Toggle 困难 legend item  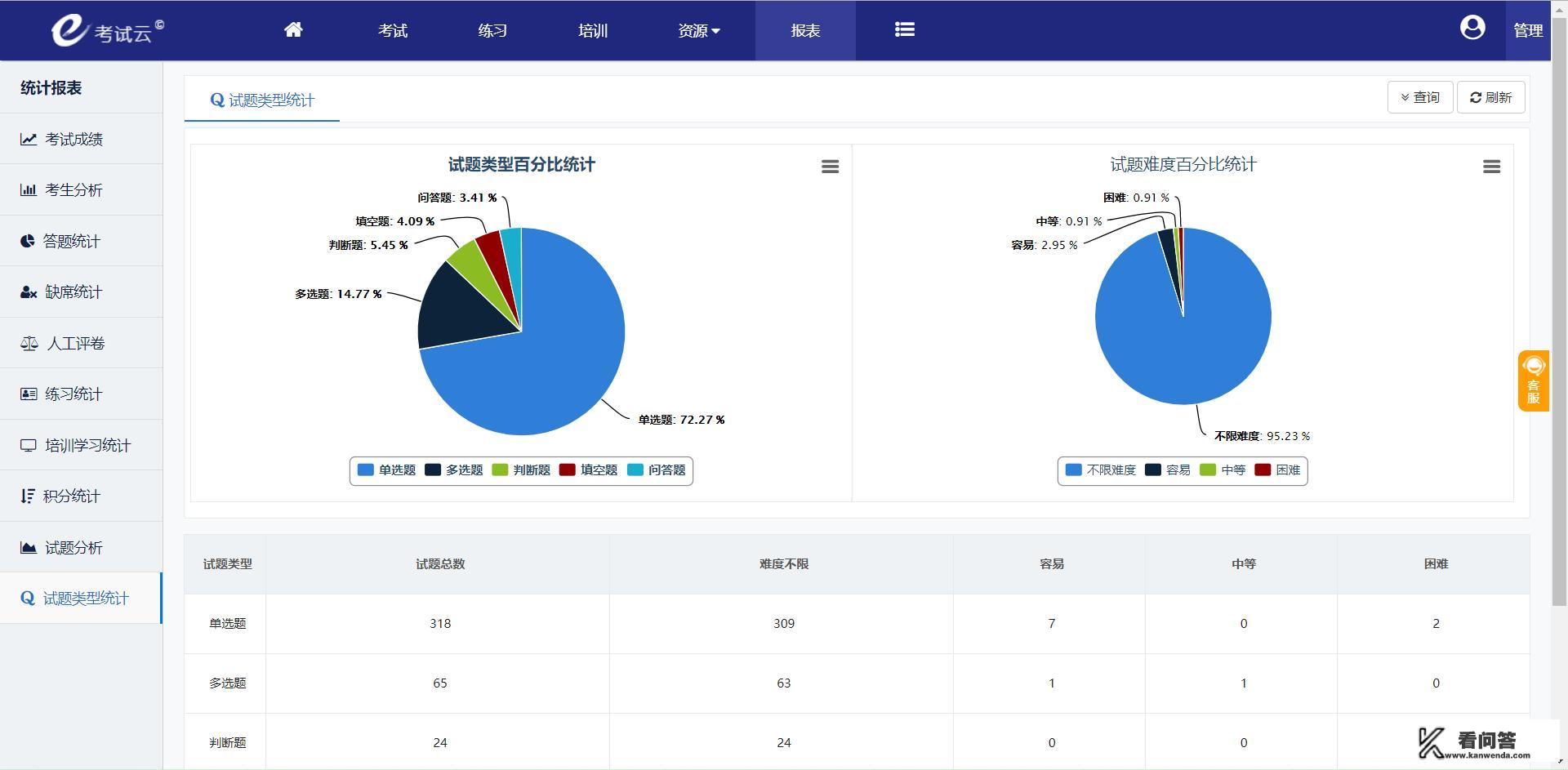pos(1277,470)
